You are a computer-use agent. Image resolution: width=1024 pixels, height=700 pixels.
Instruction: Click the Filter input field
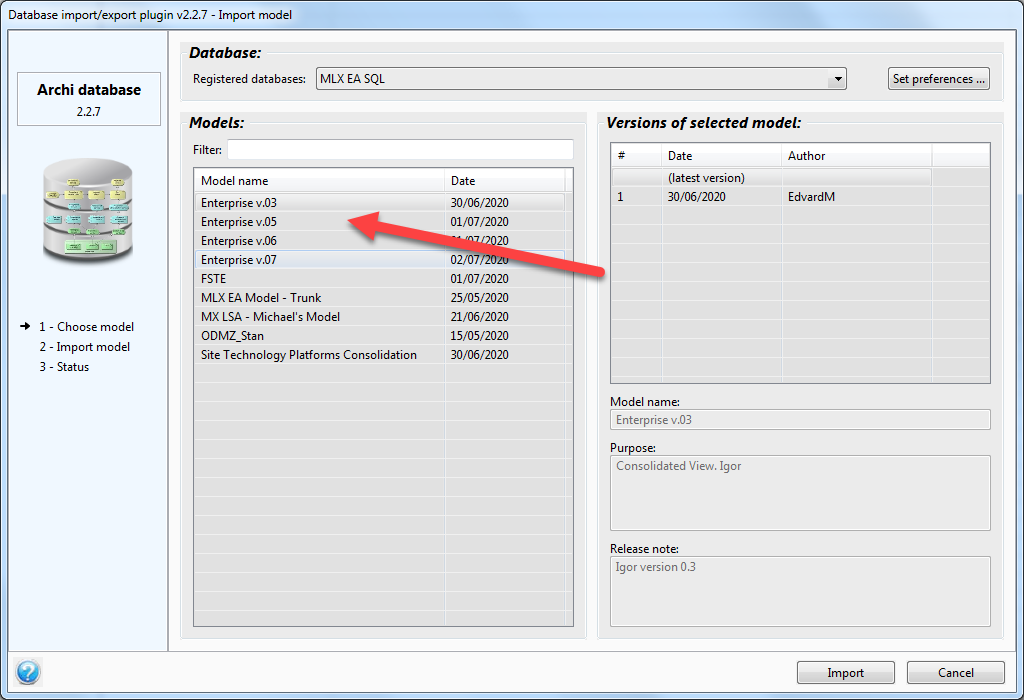click(x=400, y=149)
